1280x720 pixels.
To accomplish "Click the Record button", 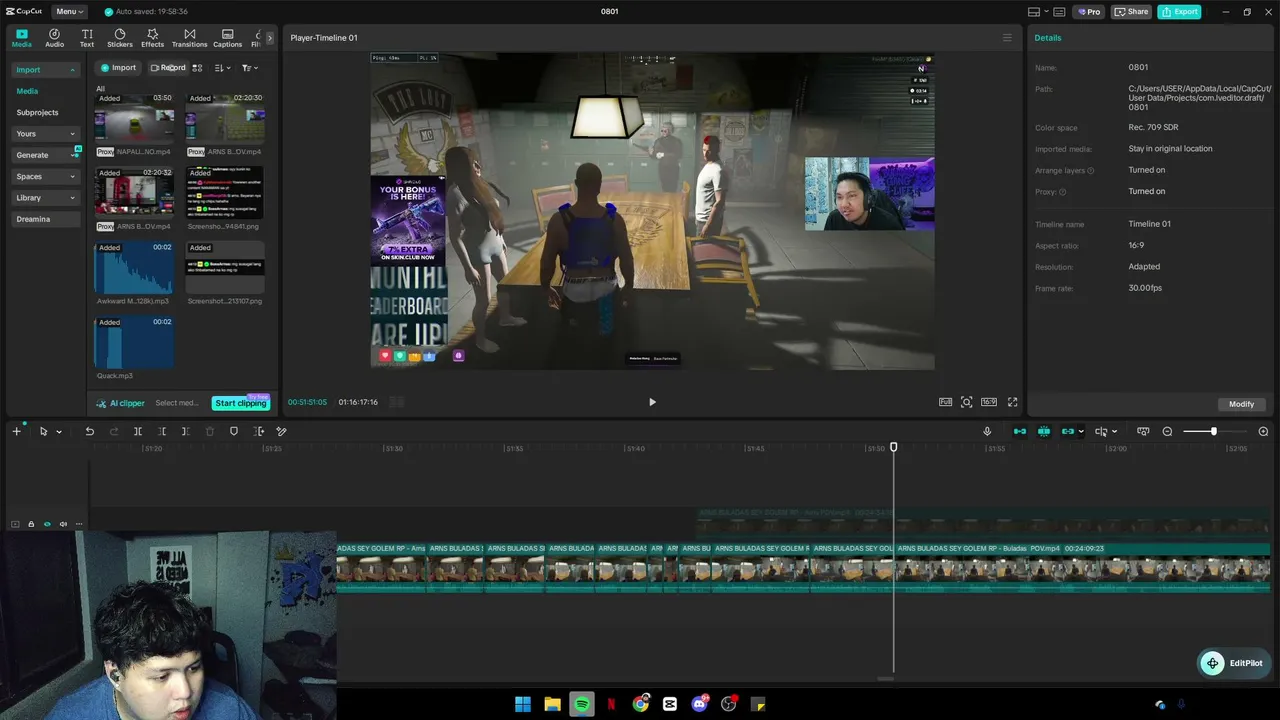I will (168, 68).
